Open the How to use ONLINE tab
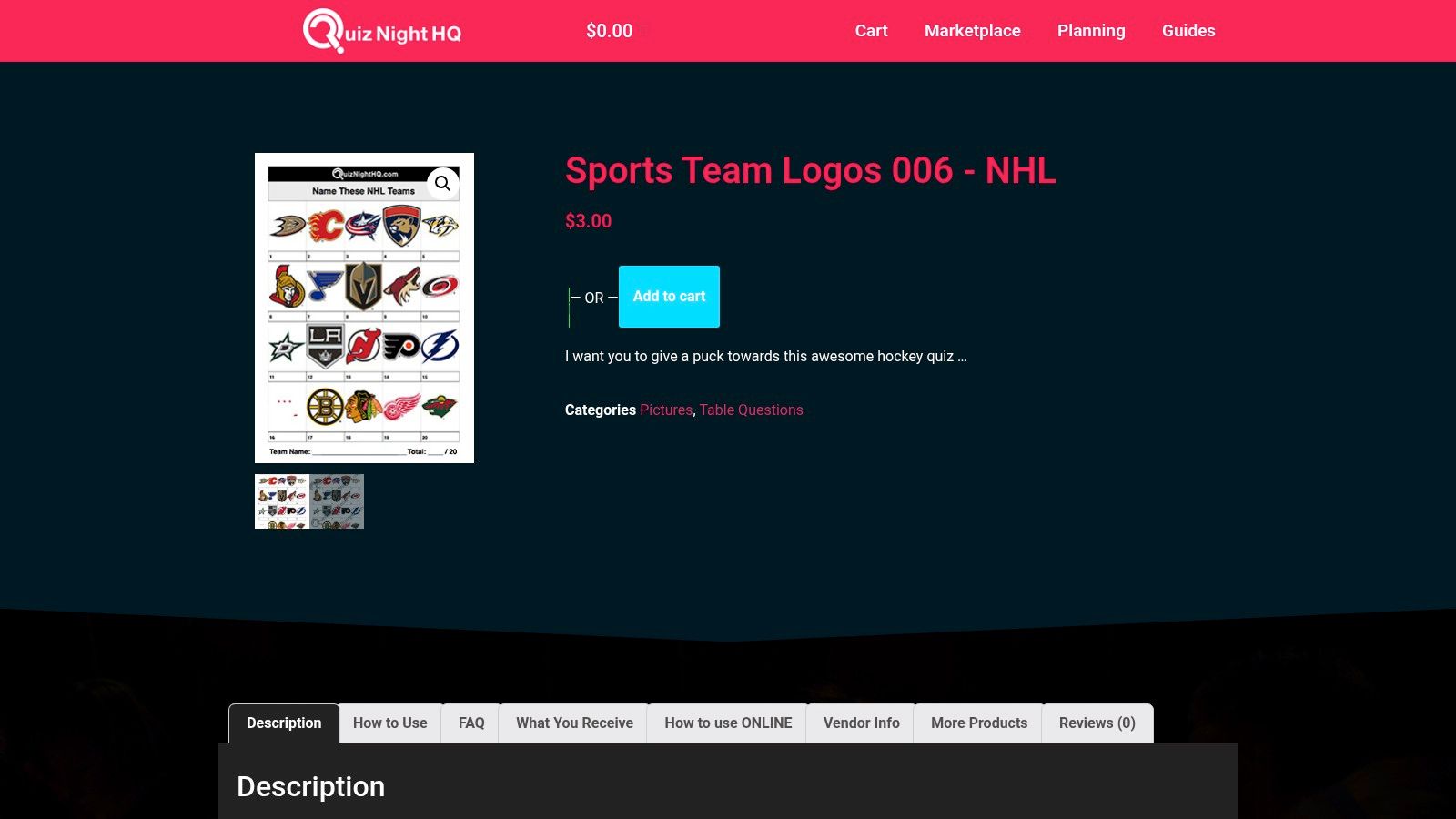 tap(727, 723)
